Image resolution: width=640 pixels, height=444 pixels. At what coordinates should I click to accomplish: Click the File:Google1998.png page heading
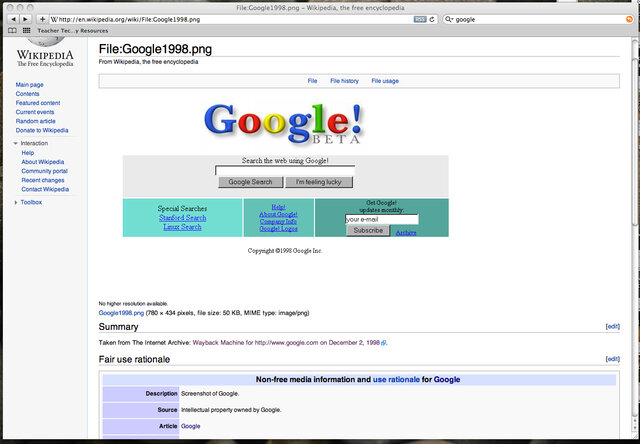click(x=155, y=49)
